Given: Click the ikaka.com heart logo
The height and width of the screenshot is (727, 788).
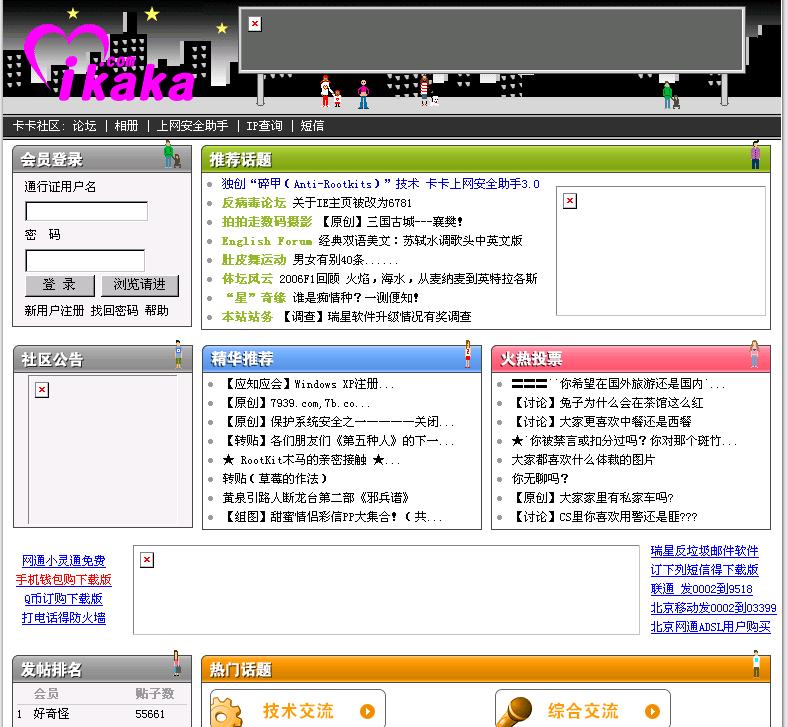Looking at the screenshot, I should [x=108, y=63].
